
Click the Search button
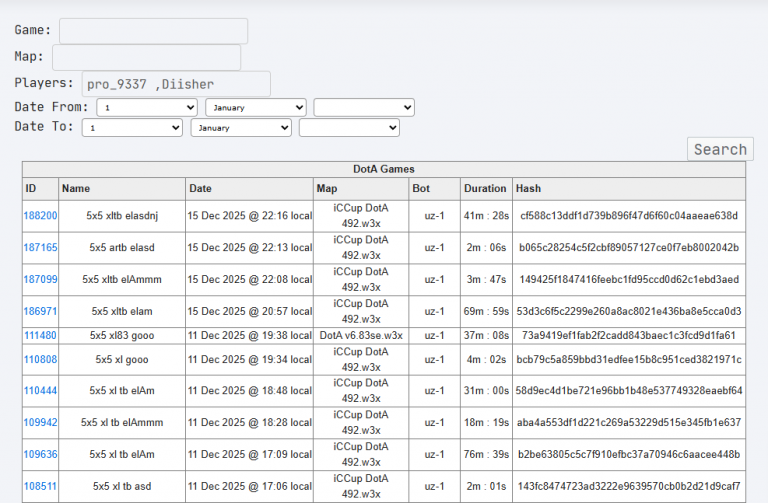720,149
